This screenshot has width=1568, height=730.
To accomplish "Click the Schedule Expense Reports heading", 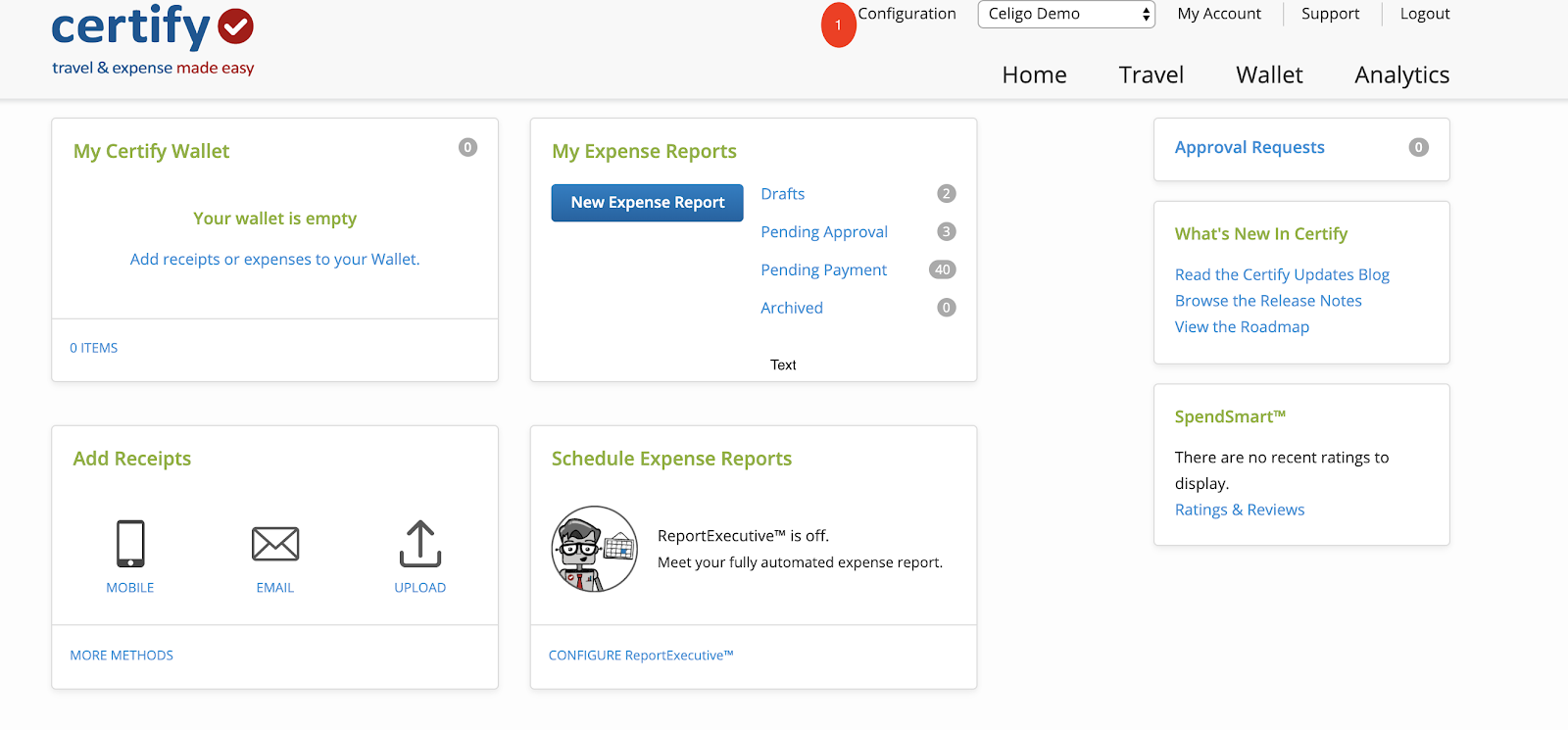I will (x=671, y=459).
